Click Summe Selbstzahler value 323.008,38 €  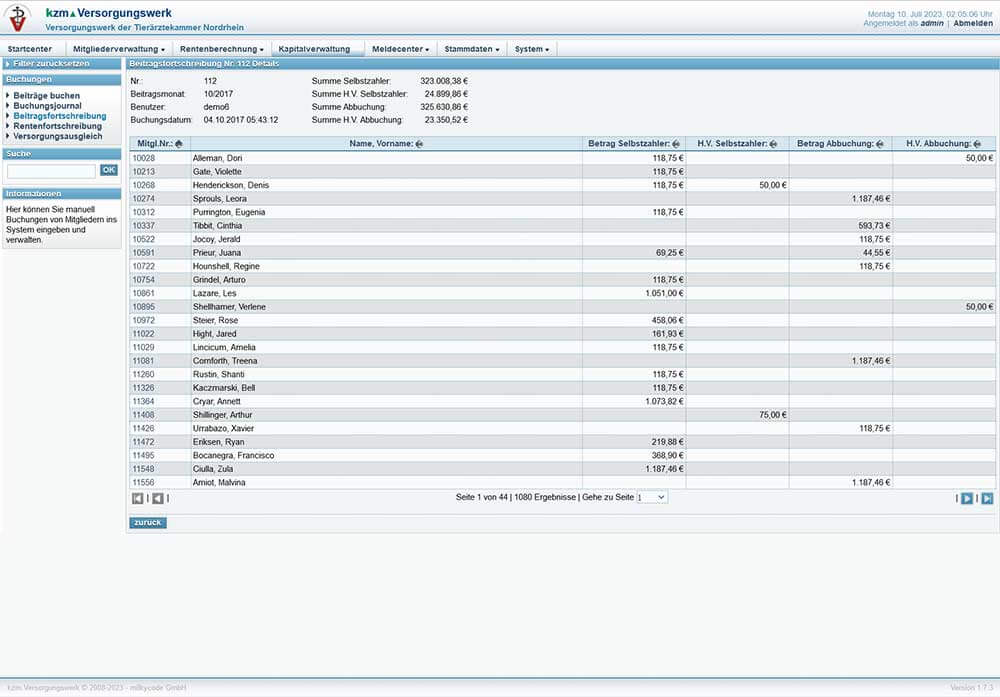444,81
